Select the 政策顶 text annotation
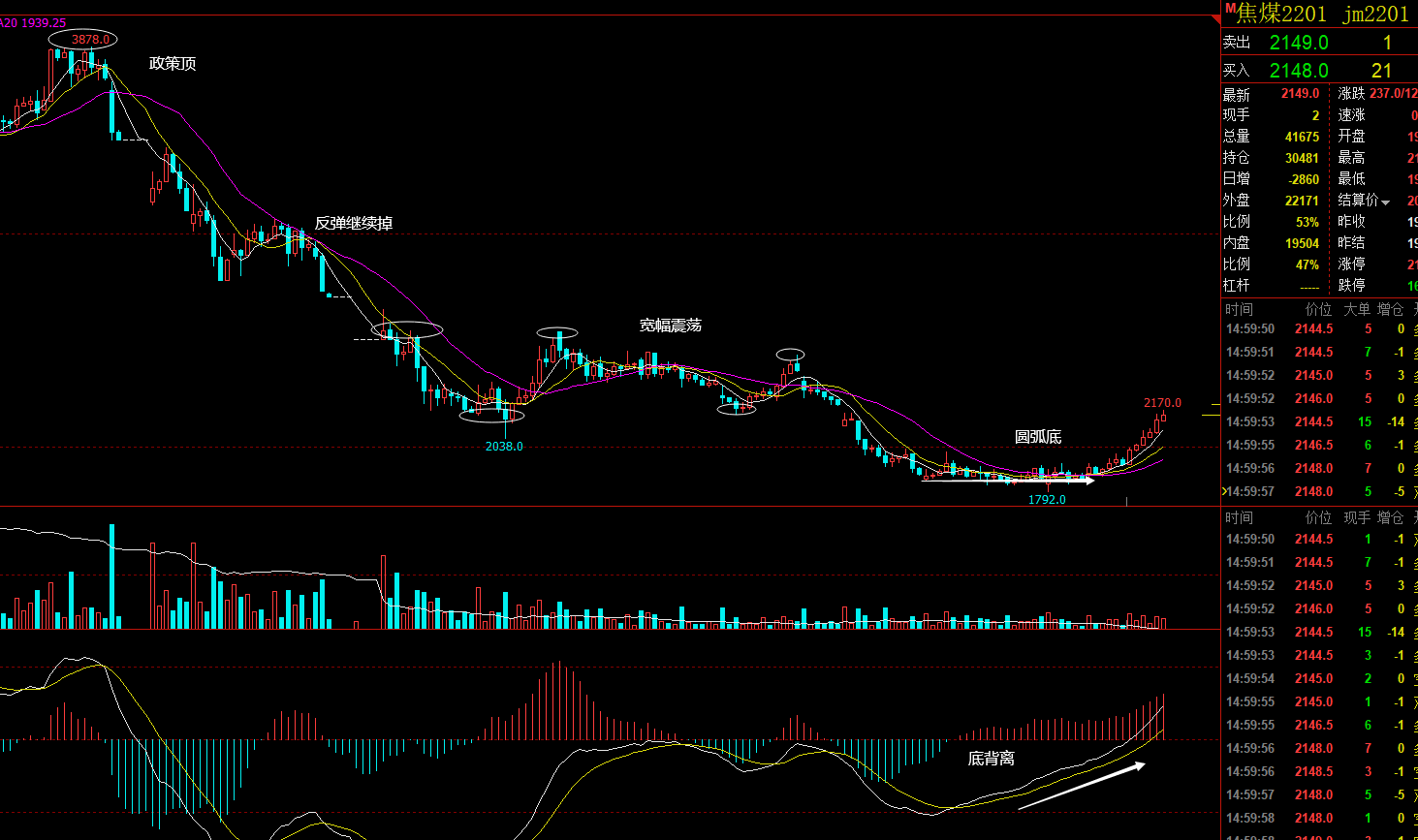Screen dimensions: 1418x840 pos(173,64)
